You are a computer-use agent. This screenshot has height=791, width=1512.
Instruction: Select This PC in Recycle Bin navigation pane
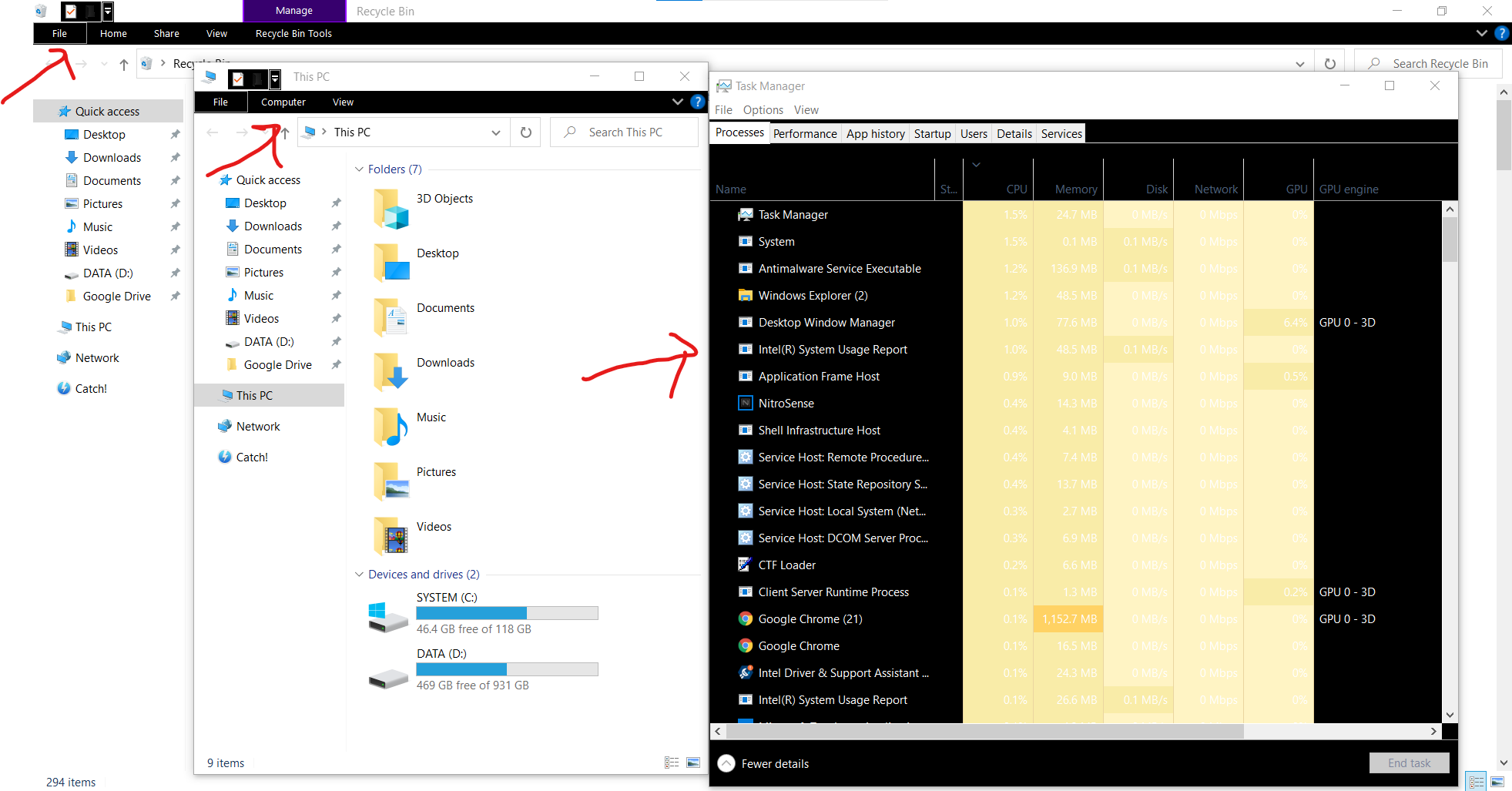[x=85, y=327]
